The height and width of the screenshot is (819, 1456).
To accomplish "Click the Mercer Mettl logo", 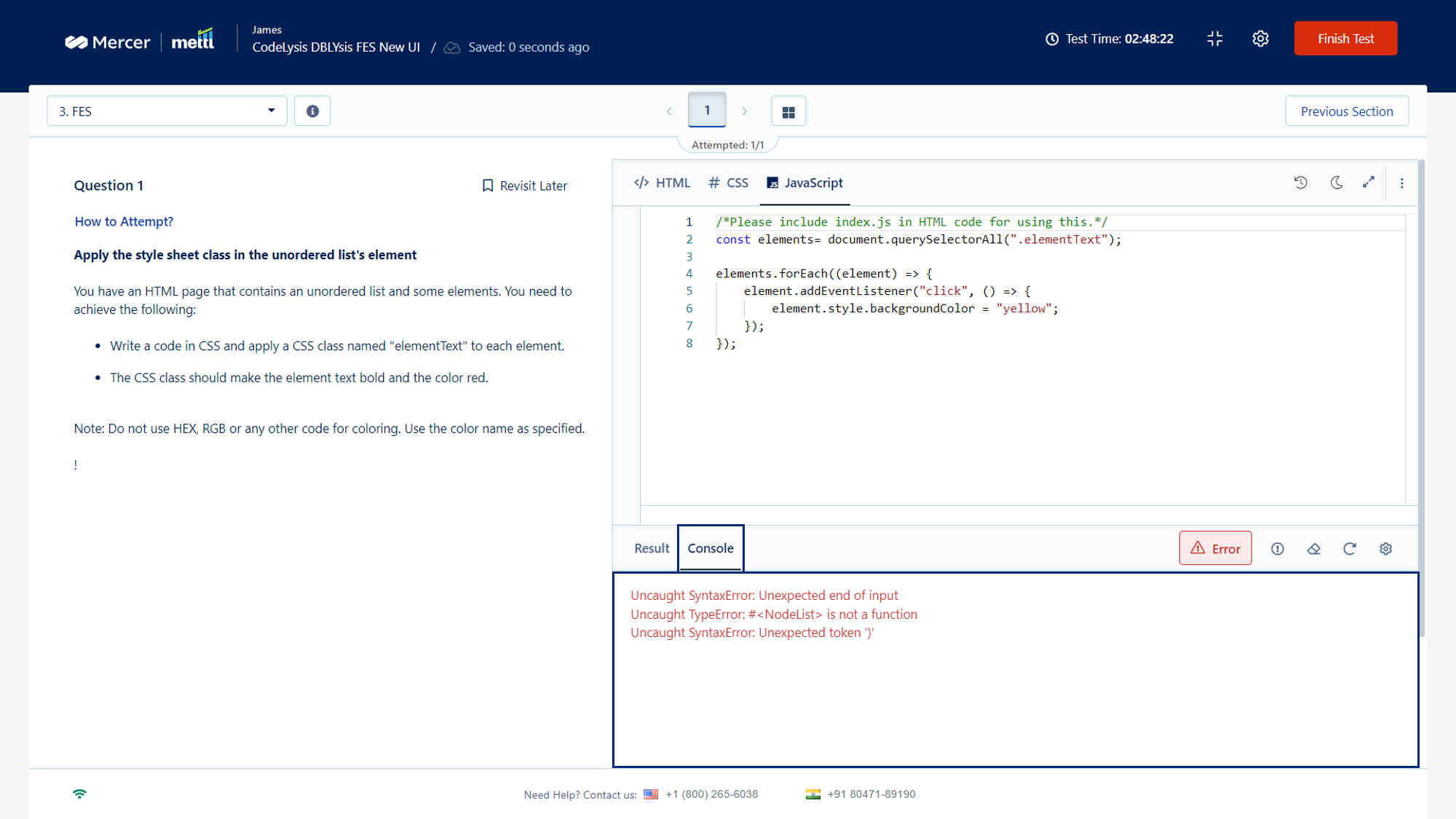I will click(x=139, y=40).
